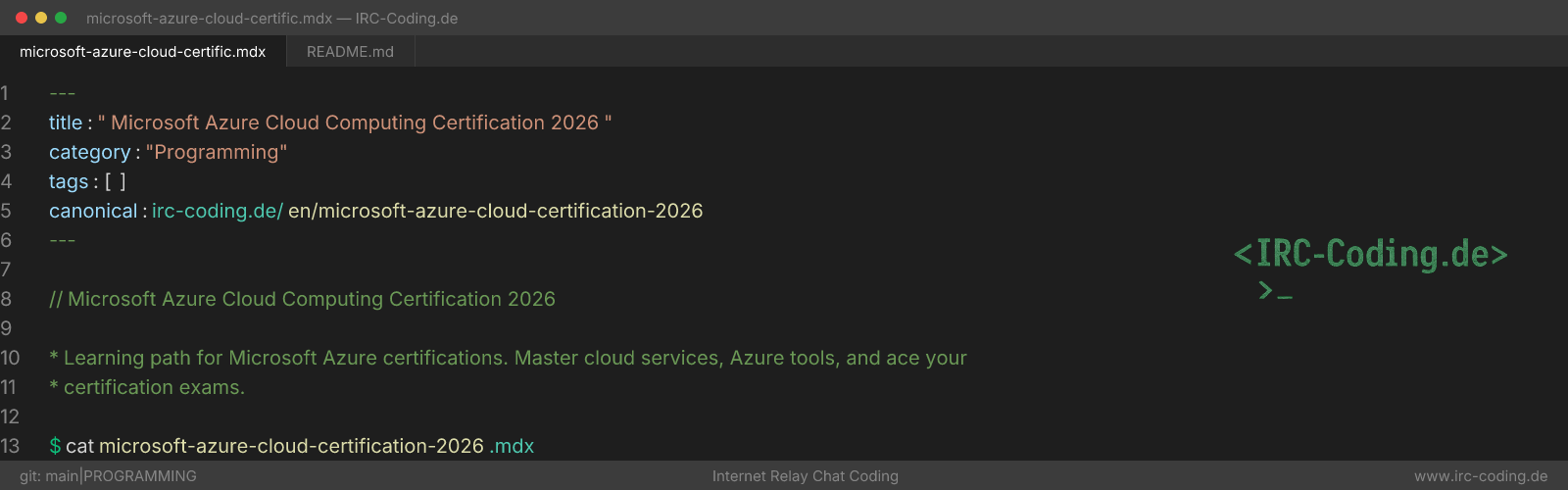This screenshot has height=490, width=1568.
Task: Click the Internet Relay Chat Coding text
Action: pyautogui.click(x=806, y=476)
